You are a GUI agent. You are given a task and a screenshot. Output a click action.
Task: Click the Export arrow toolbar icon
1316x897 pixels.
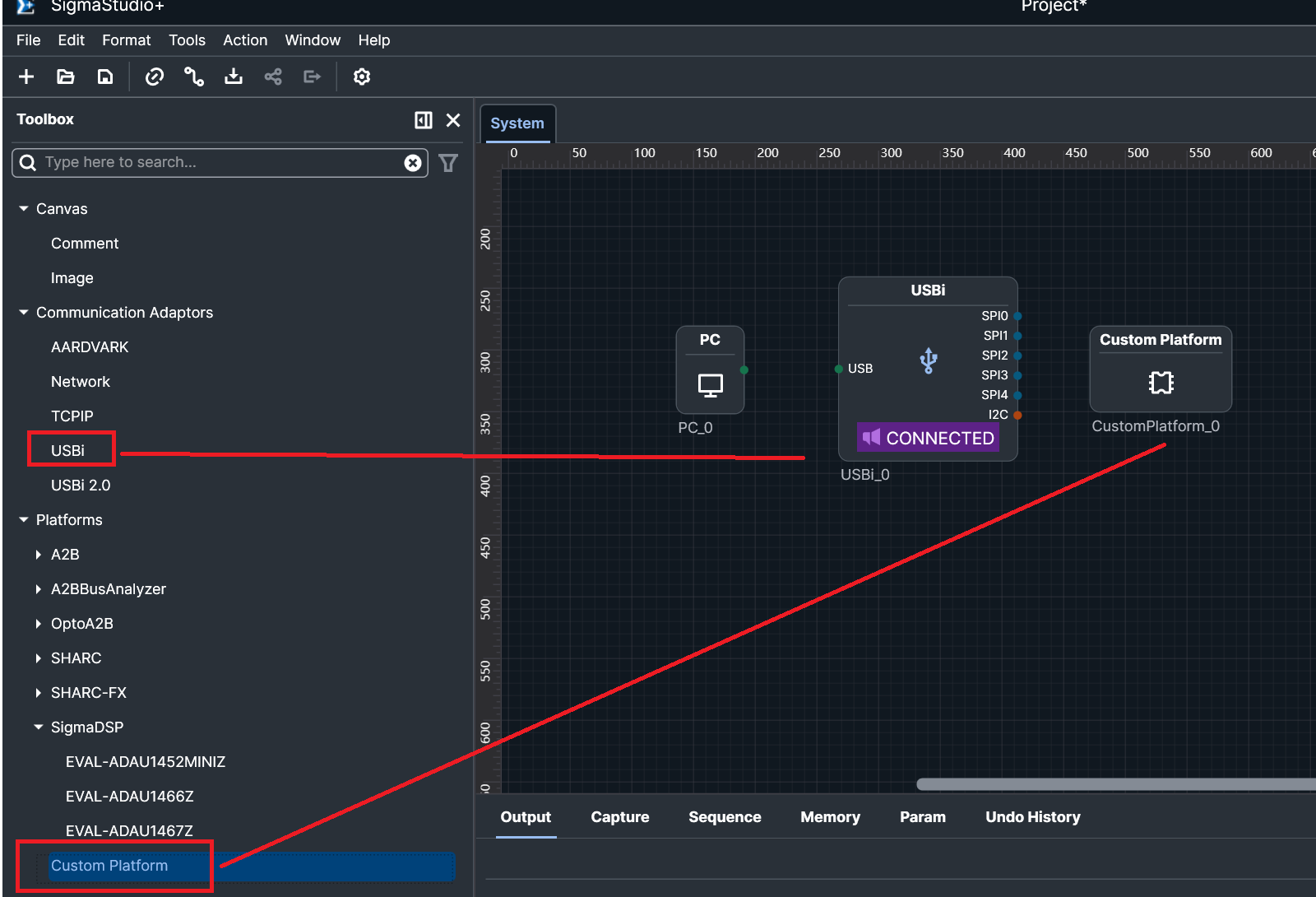(x=313, y=77)
